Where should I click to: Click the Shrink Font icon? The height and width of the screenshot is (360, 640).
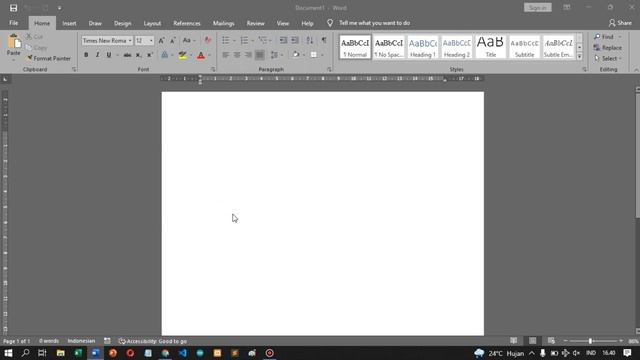173,40
